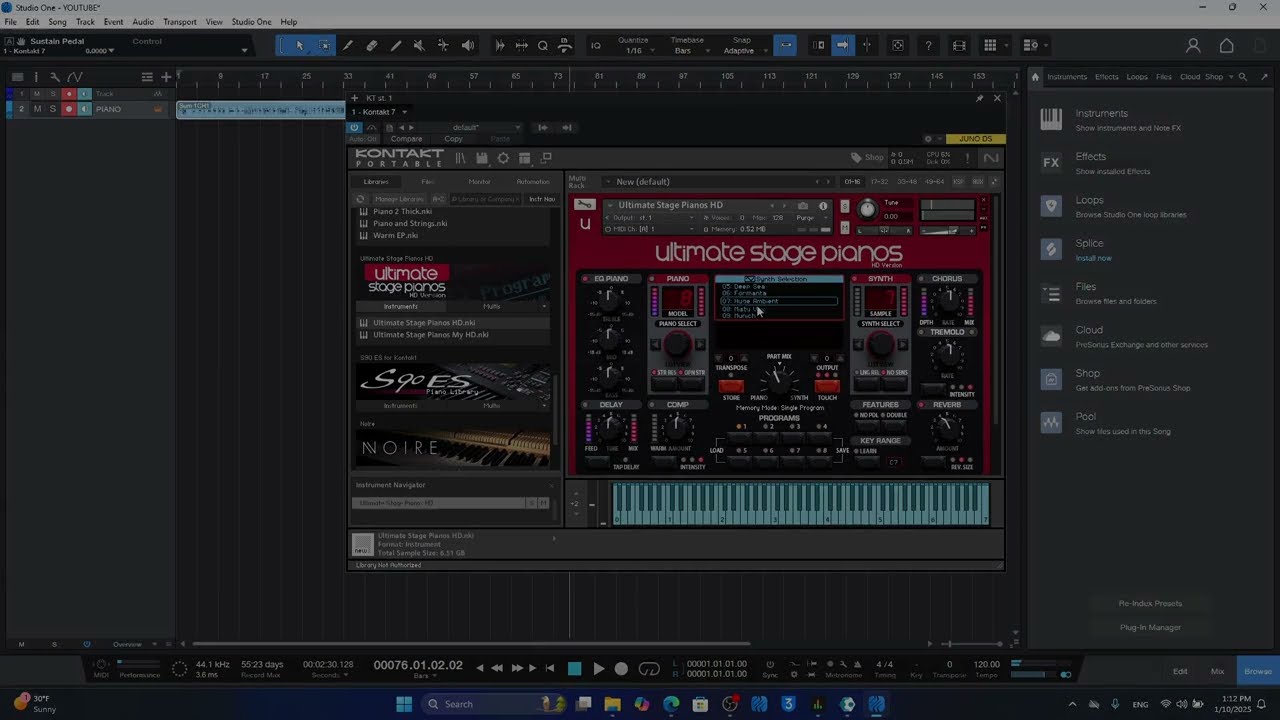
Task: Click the transport Record button
Action: pos(621,669)
